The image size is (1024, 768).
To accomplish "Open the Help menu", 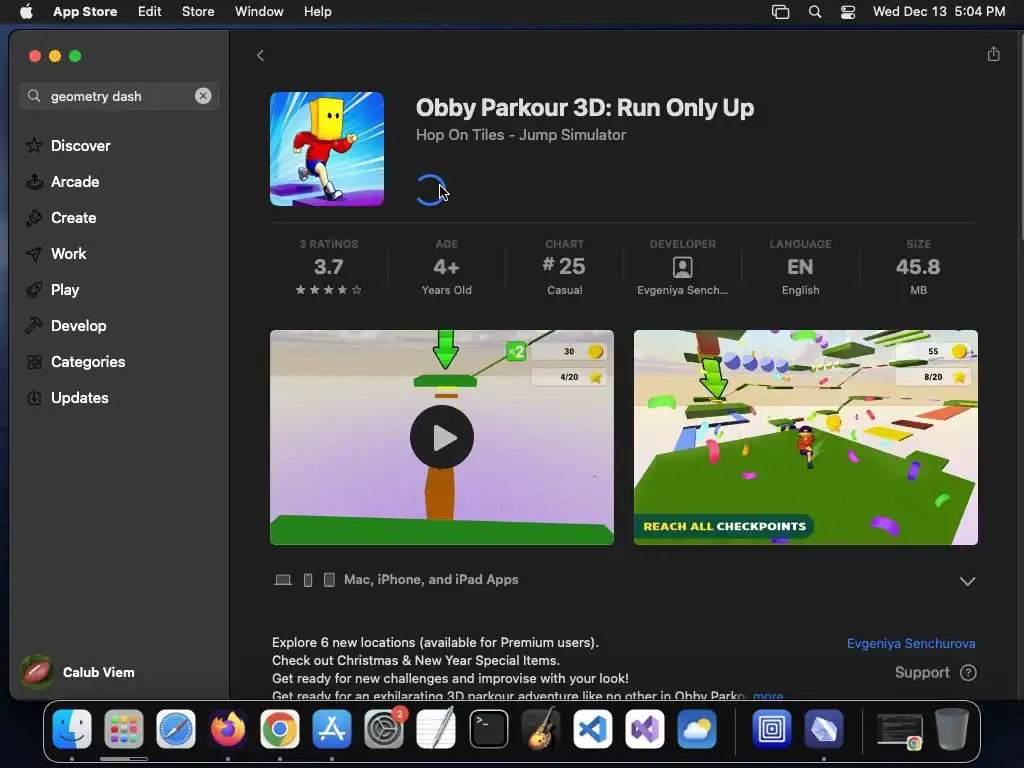I will [x=317, y=12].
